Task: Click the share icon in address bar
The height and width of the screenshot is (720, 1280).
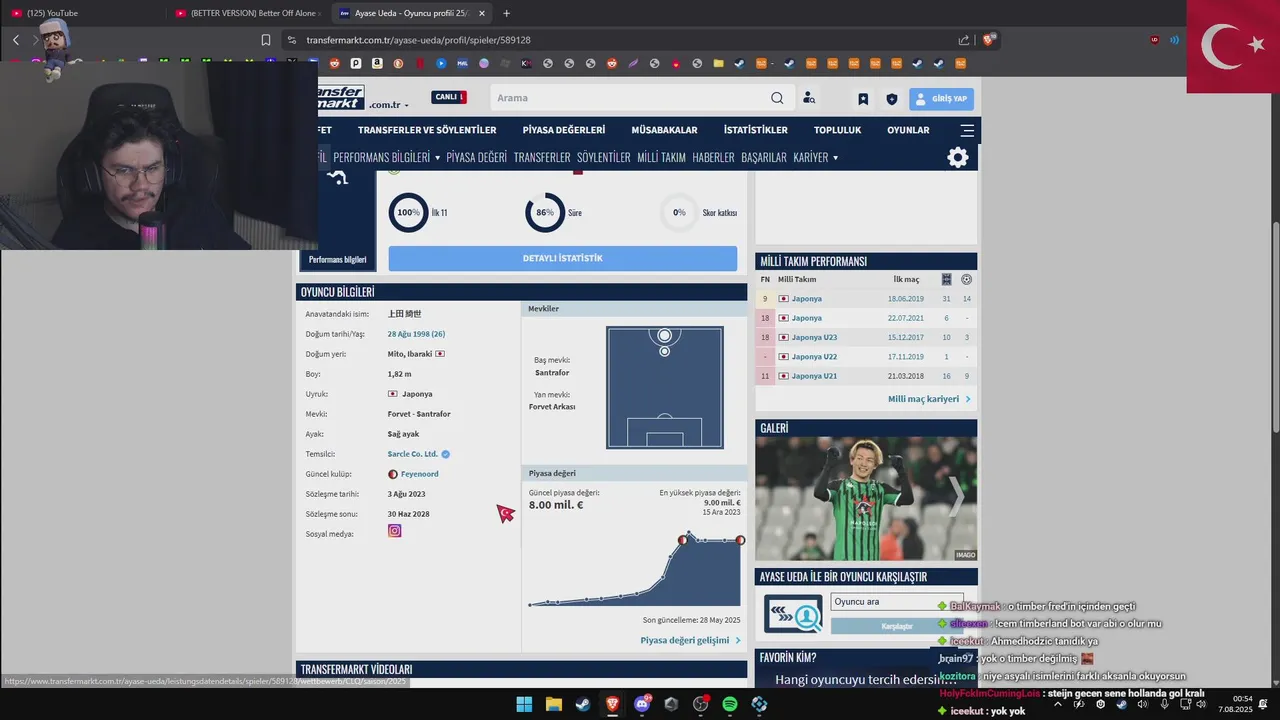Action: [964, 40]
